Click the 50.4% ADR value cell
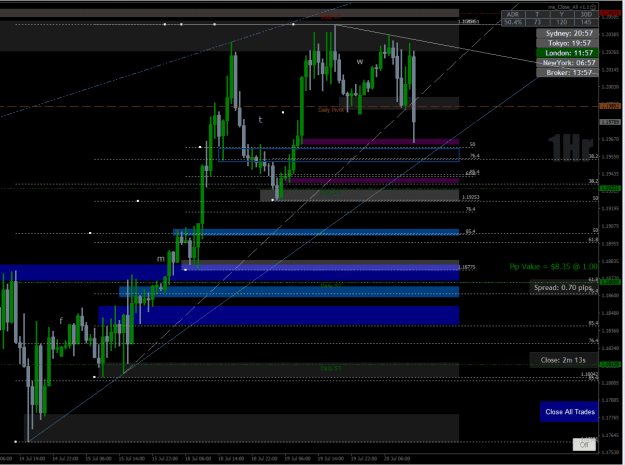Viewport: 625px width, 465px height. point(513,22)
